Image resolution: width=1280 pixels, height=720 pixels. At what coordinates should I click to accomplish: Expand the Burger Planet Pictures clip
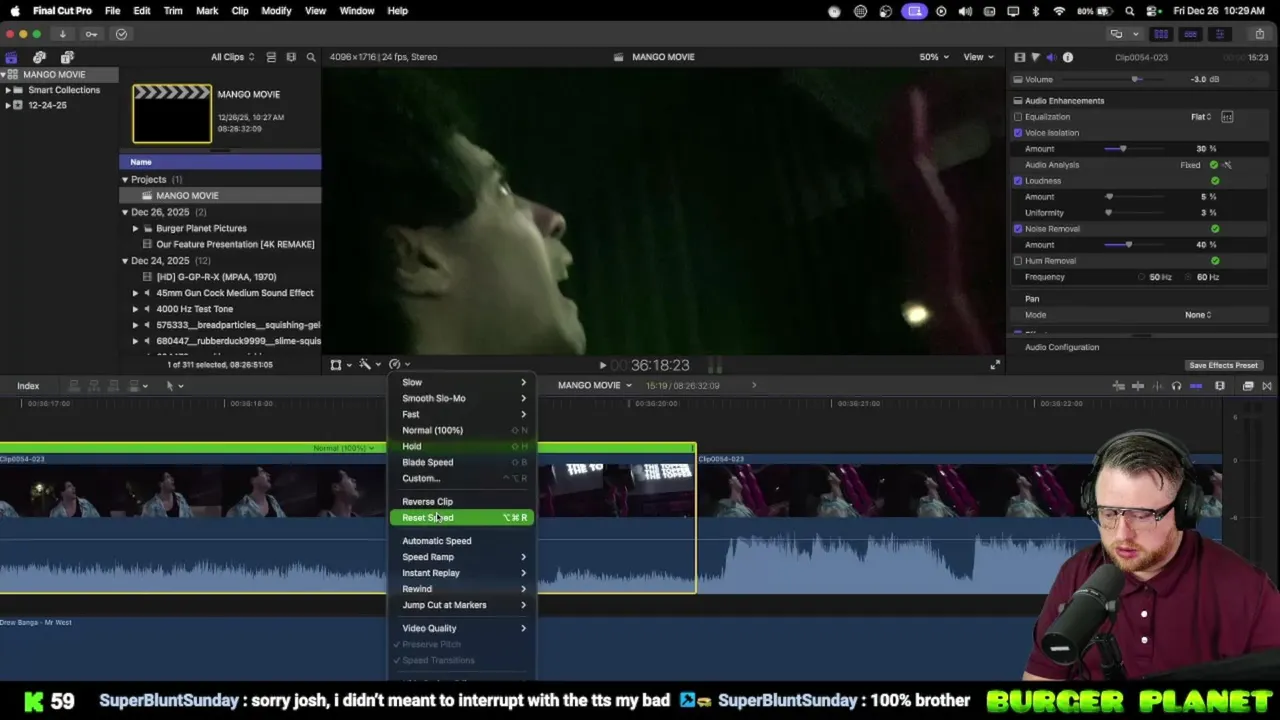(135, 228)
